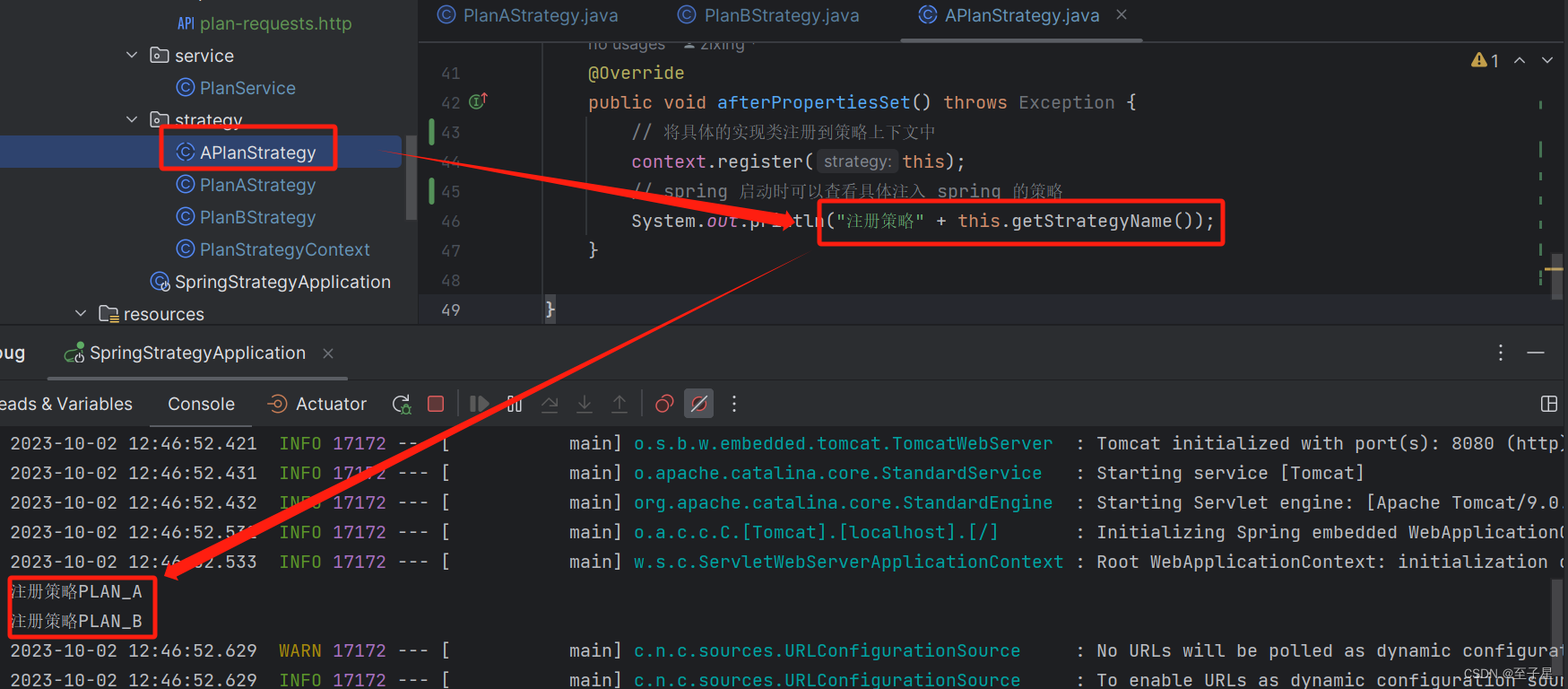This screenshot has height=689, width=1568.
Task: Select the service folder in project tree
Action: (x=192, y=56)
